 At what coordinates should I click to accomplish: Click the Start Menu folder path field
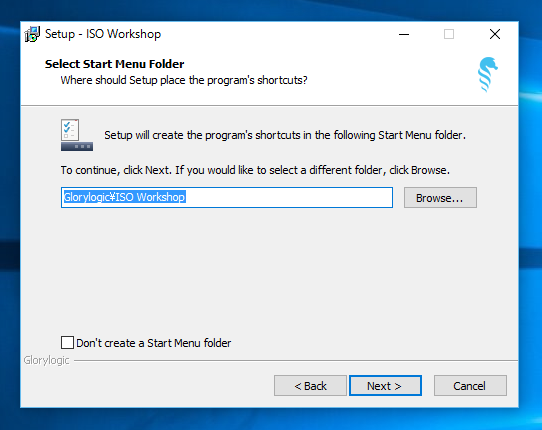227,197
